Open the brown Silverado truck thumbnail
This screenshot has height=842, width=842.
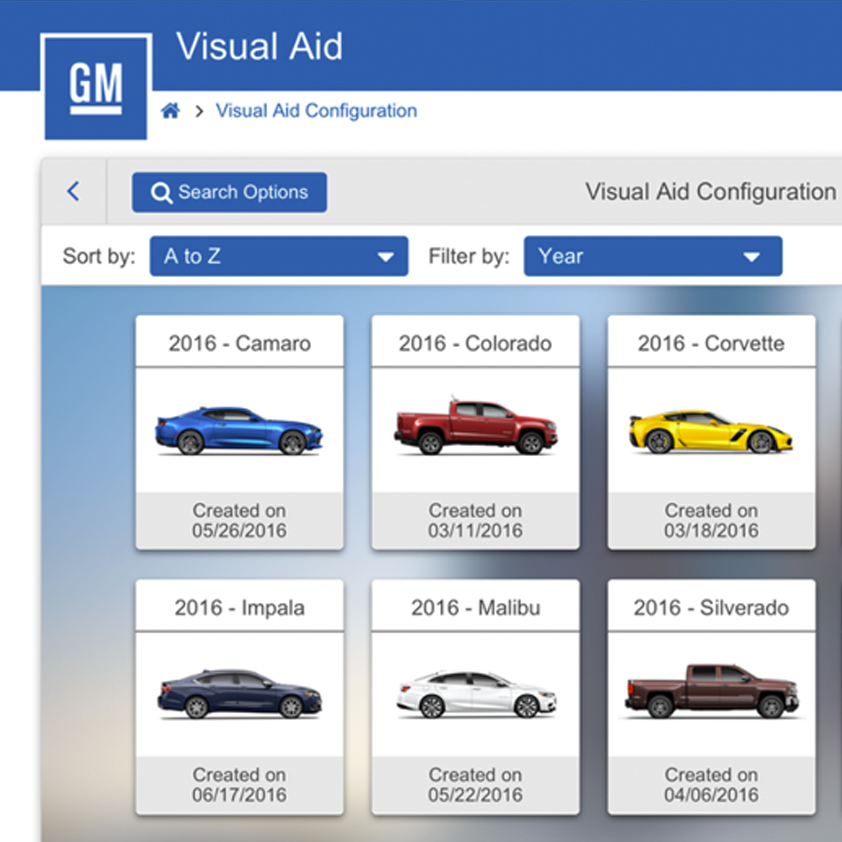pyautogui.click(x=712, y=691)
